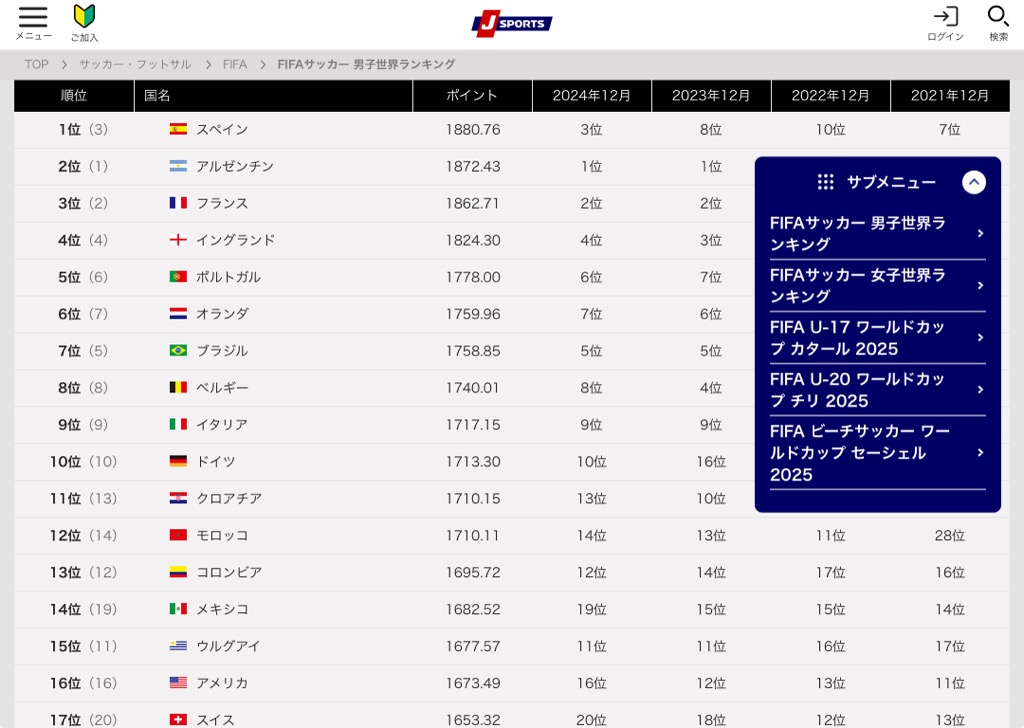Collapse the submenu with the up chevron

pos(973,182)
